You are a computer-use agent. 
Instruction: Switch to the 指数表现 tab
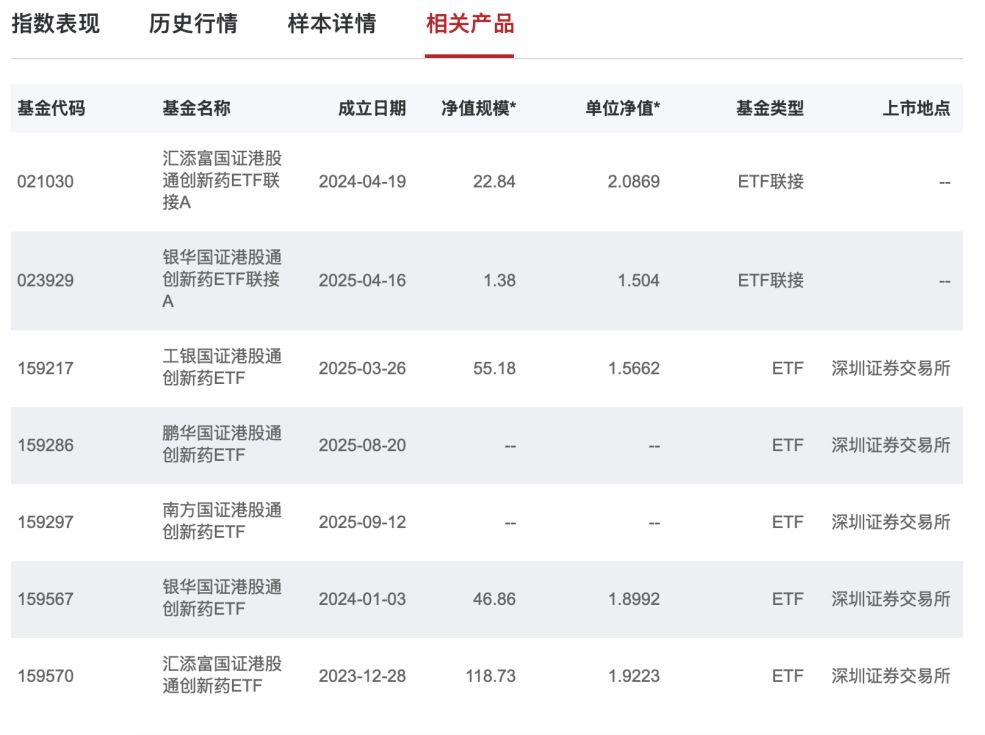point(55,24)
